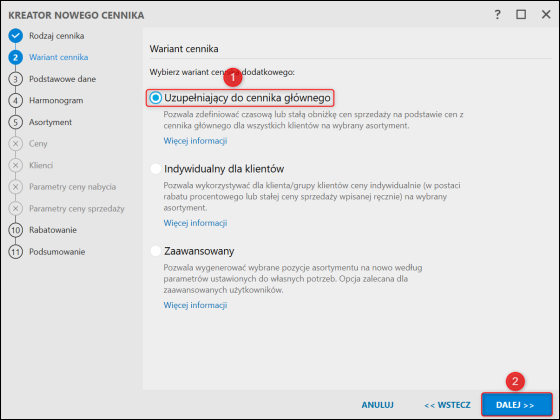
Task: Click the disabled Ceny step icon
Action: point(15,144)
